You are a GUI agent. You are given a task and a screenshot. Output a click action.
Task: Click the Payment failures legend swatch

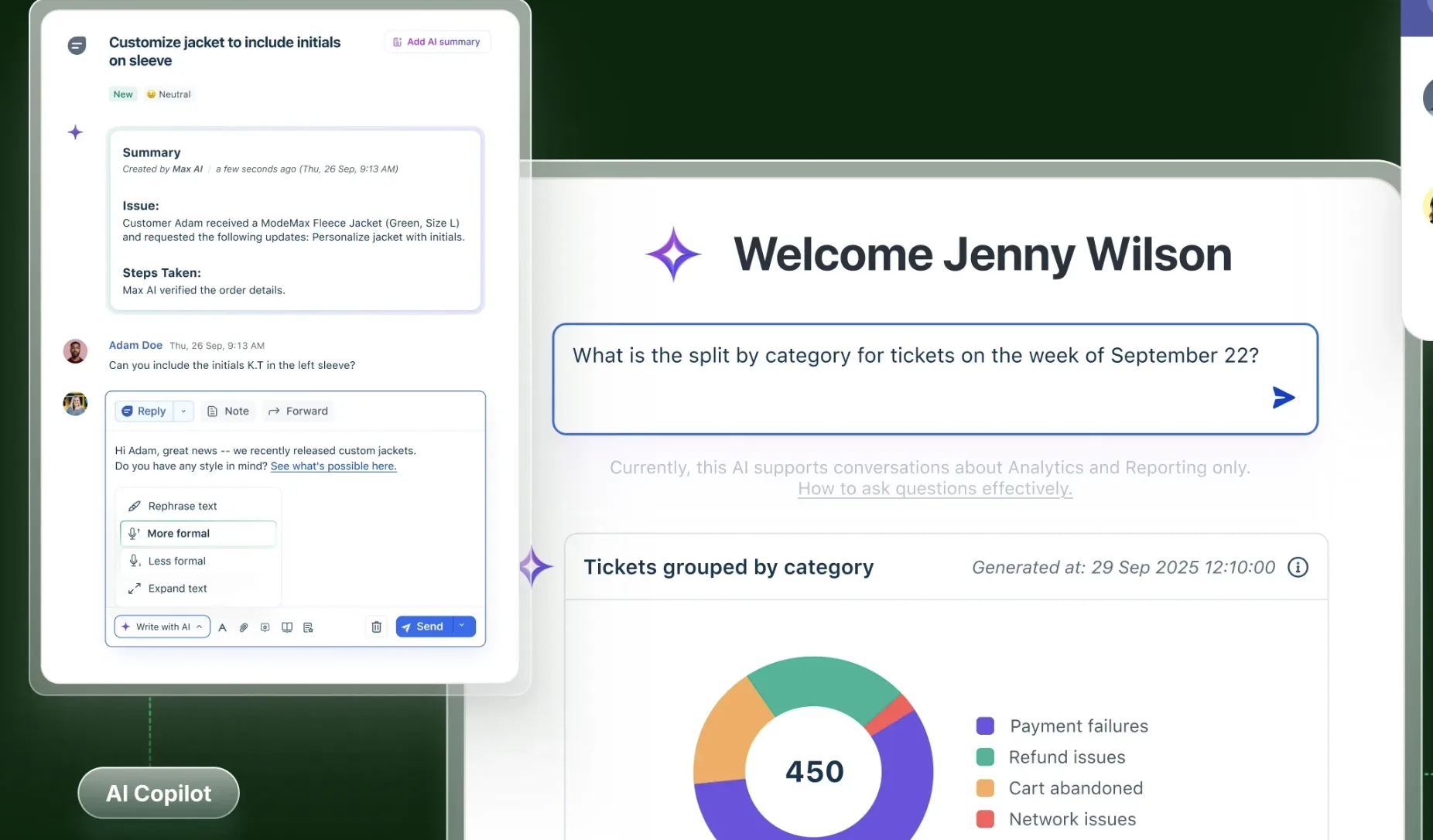pyautogui.click(x=985, y=726)
